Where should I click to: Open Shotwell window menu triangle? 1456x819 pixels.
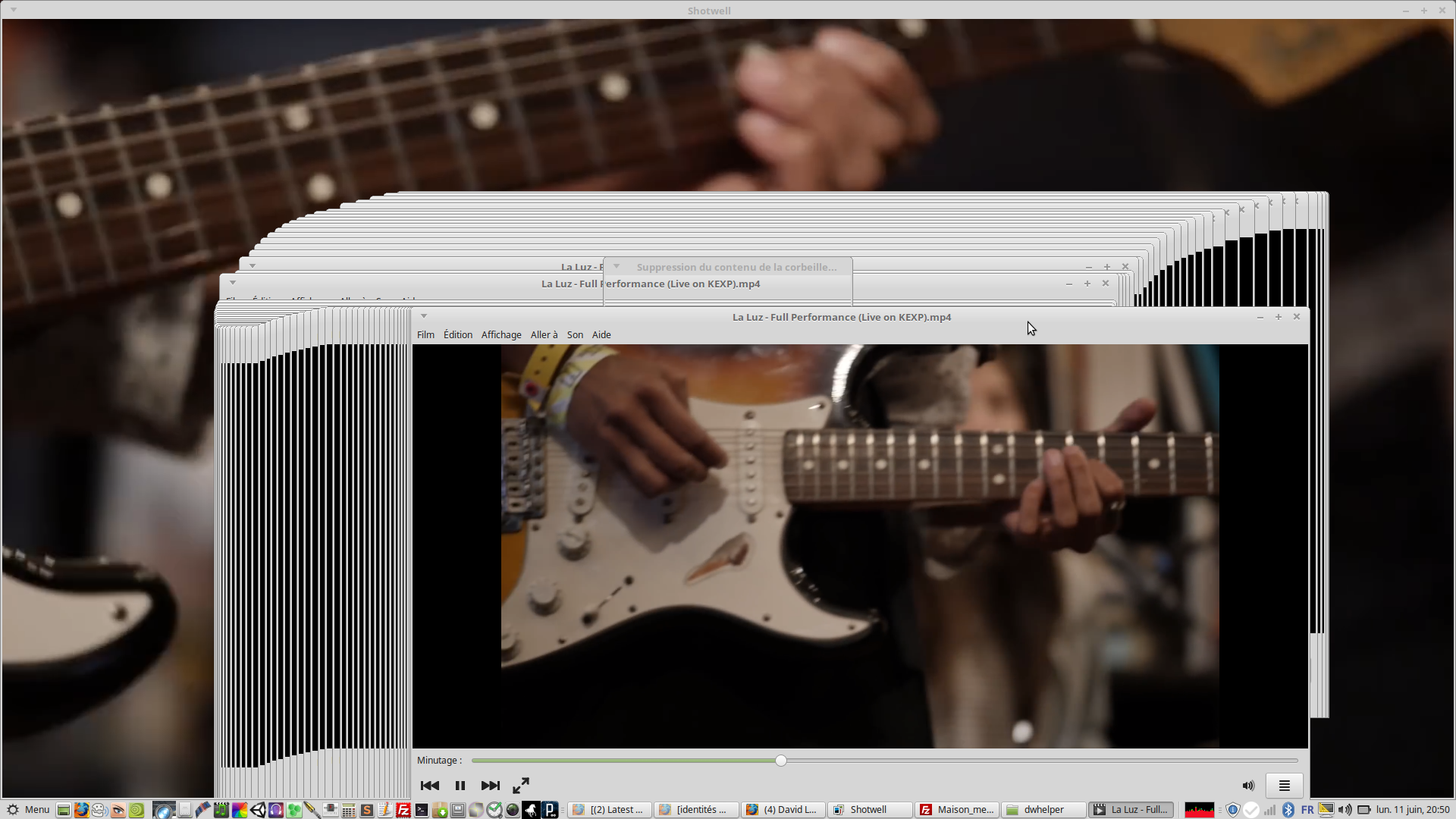tap(14, 10)
